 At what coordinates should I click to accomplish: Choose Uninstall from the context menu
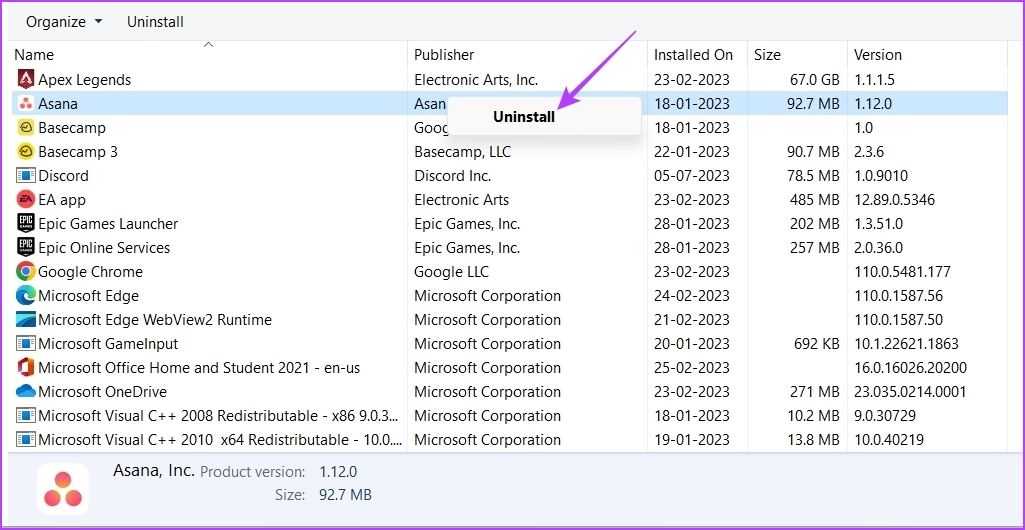click(x=524, y=116)
